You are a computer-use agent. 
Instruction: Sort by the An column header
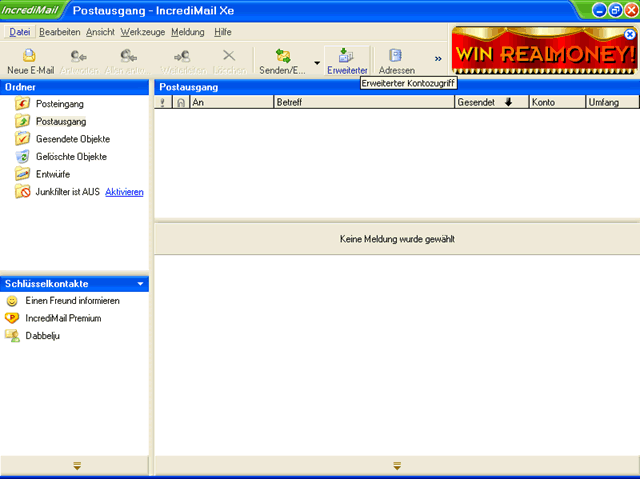[x=232, y=102]
